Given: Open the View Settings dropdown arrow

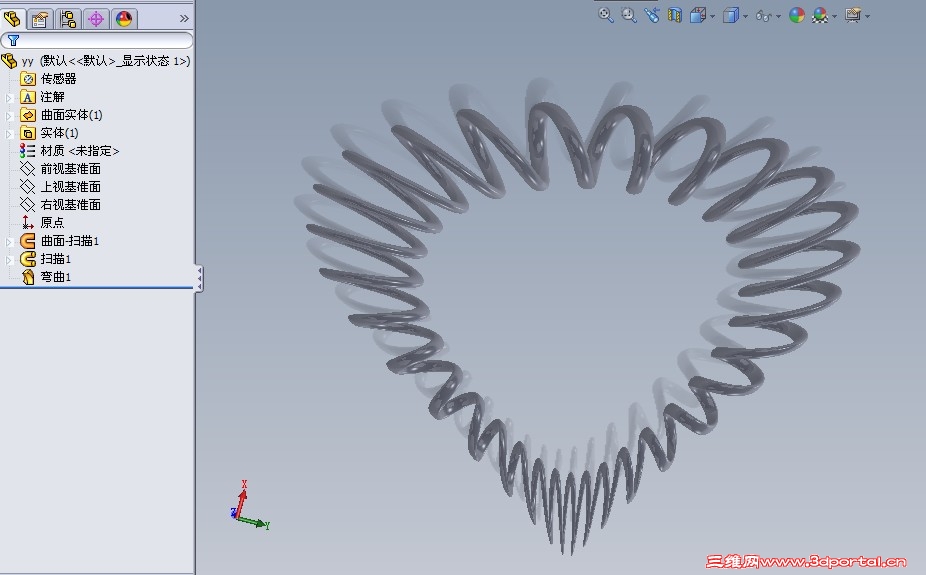Looking at the screenshot, I should click(x=868, y=17).
